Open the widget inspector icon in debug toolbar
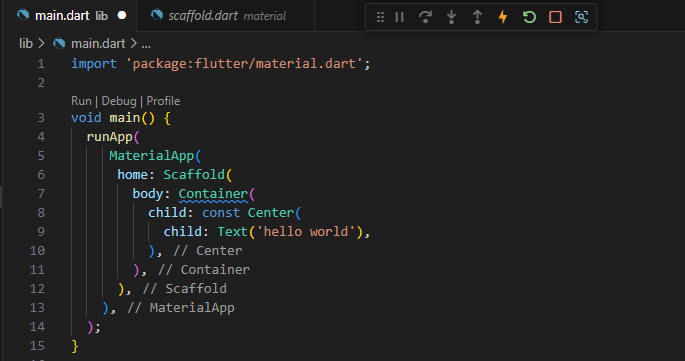The height and width of the screenshot is (361, 685). 581,17
